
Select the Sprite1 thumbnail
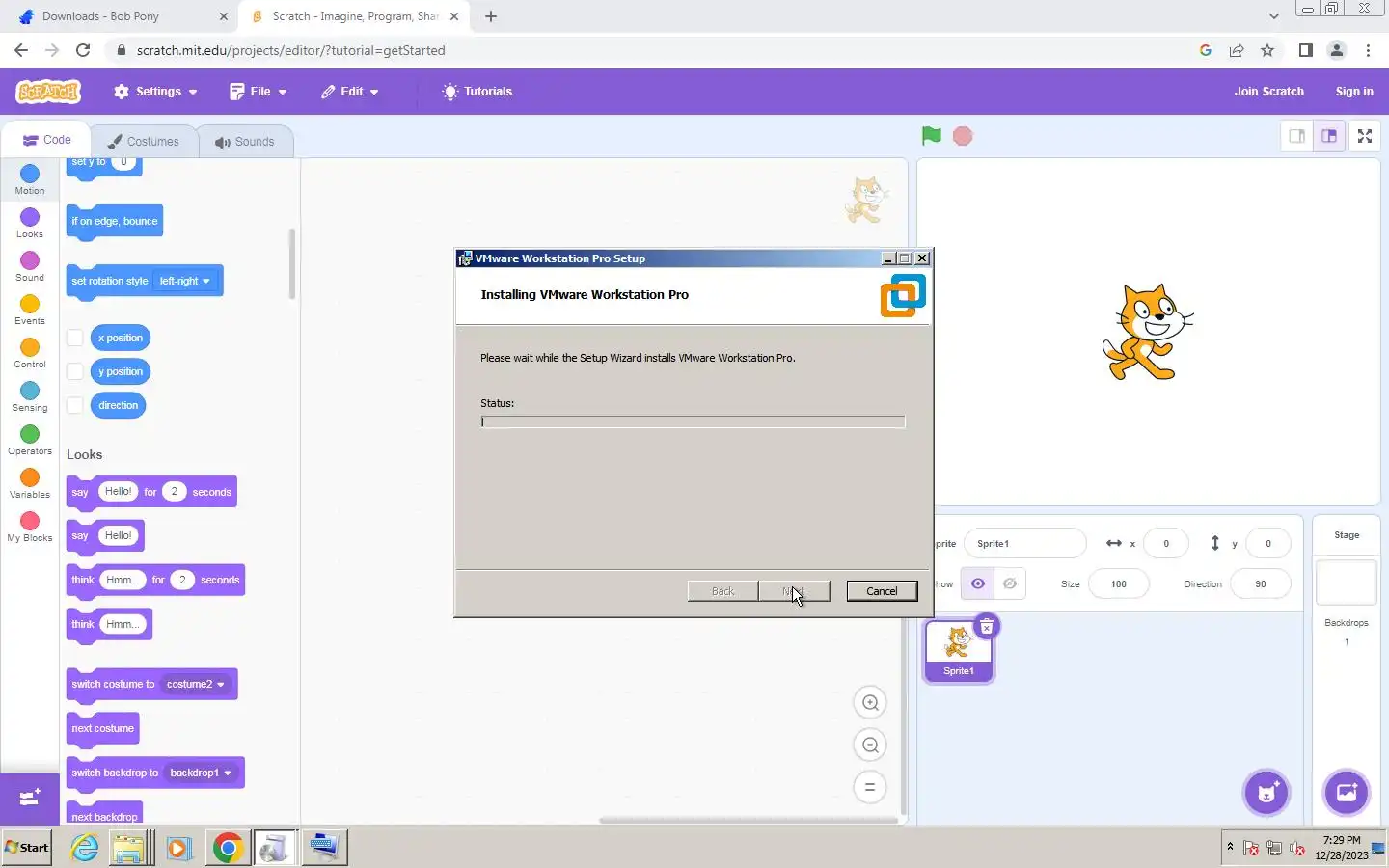958,650
